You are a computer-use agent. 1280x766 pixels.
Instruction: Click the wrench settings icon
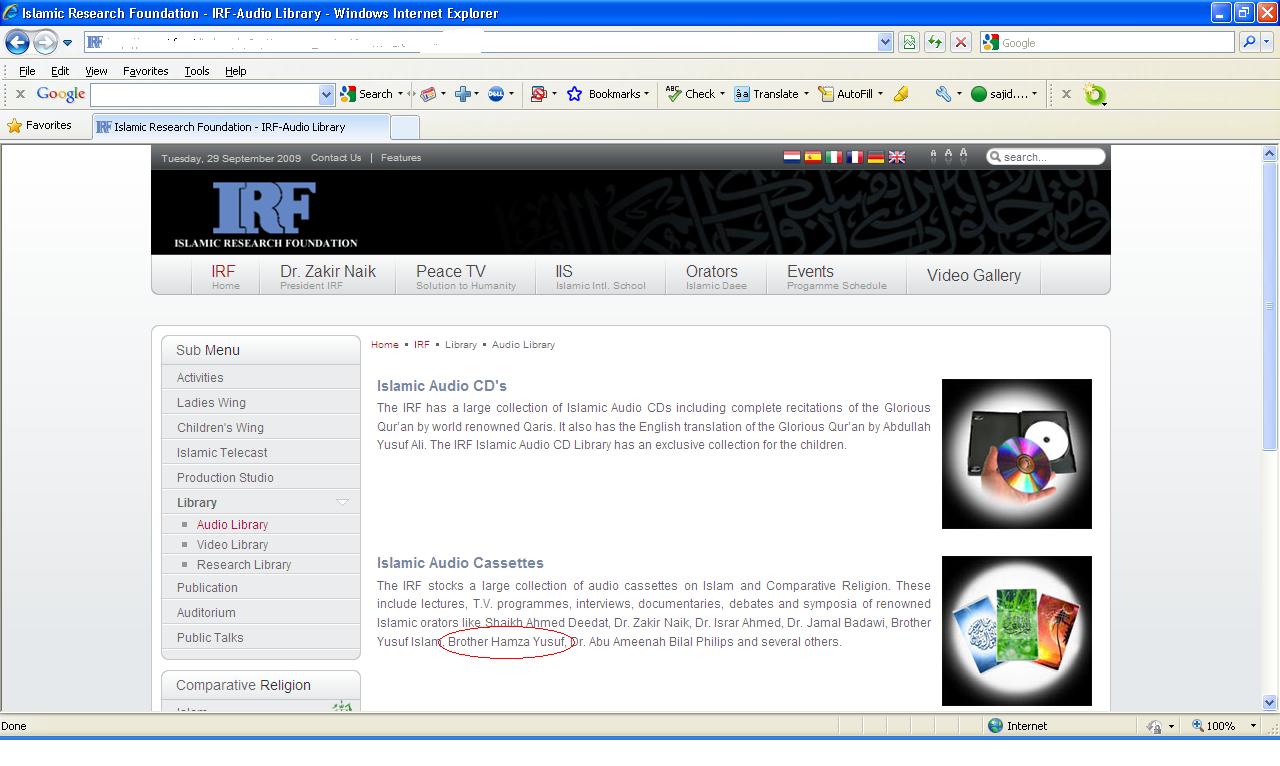click(943, 94)
